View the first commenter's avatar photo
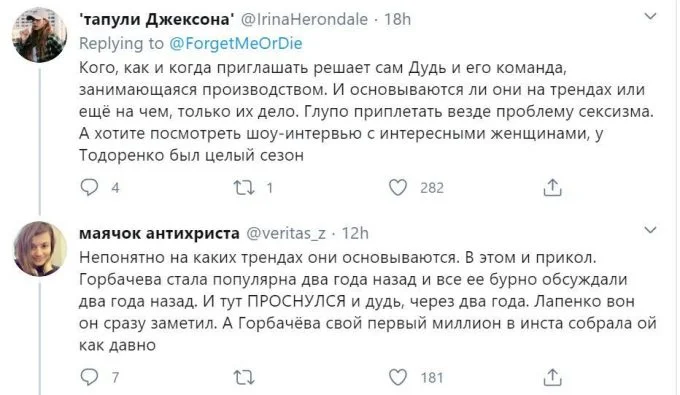The width and height of the screenshot is (680, 395). [39, 35]
